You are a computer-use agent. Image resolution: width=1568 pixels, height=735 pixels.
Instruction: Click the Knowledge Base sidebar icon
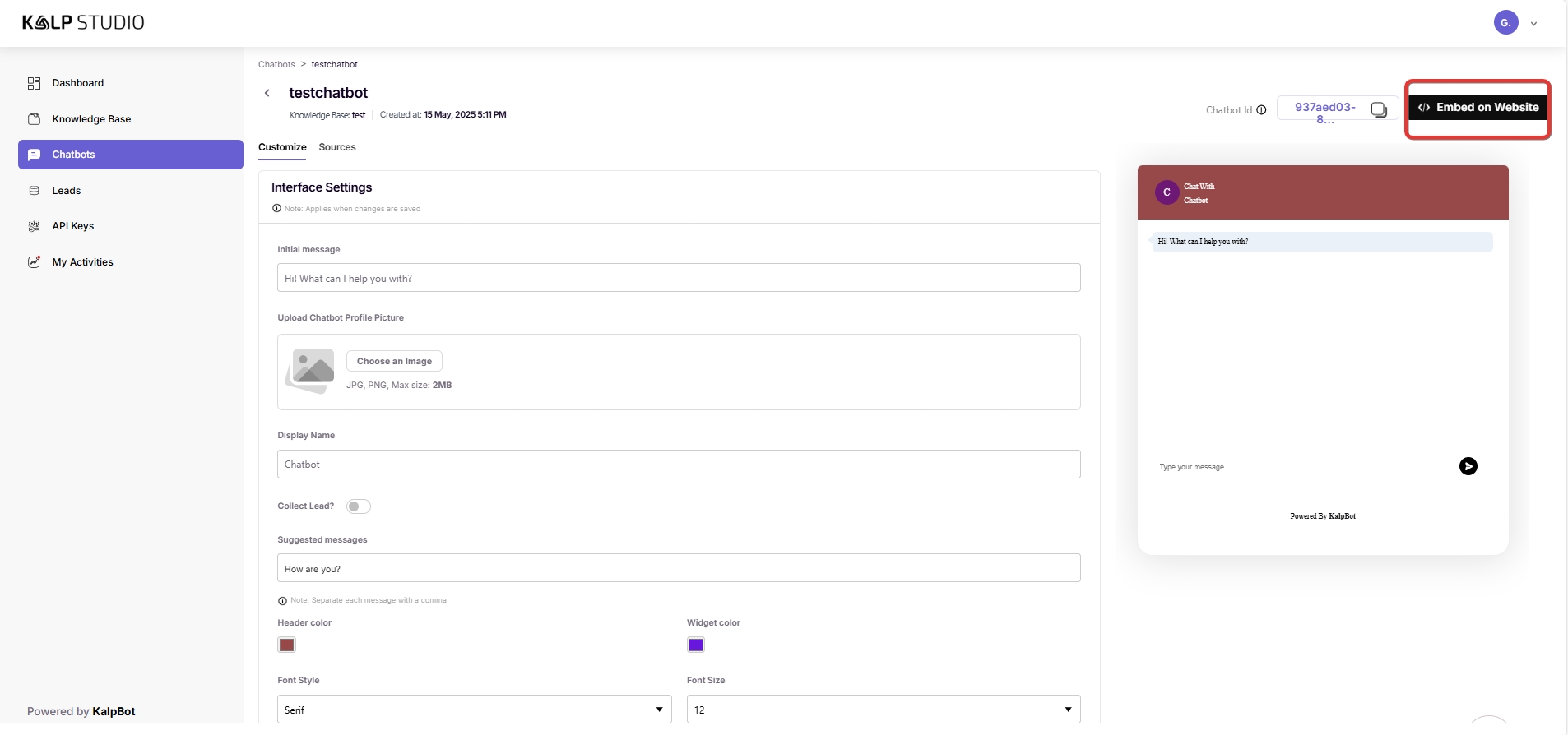click(34, 119)
